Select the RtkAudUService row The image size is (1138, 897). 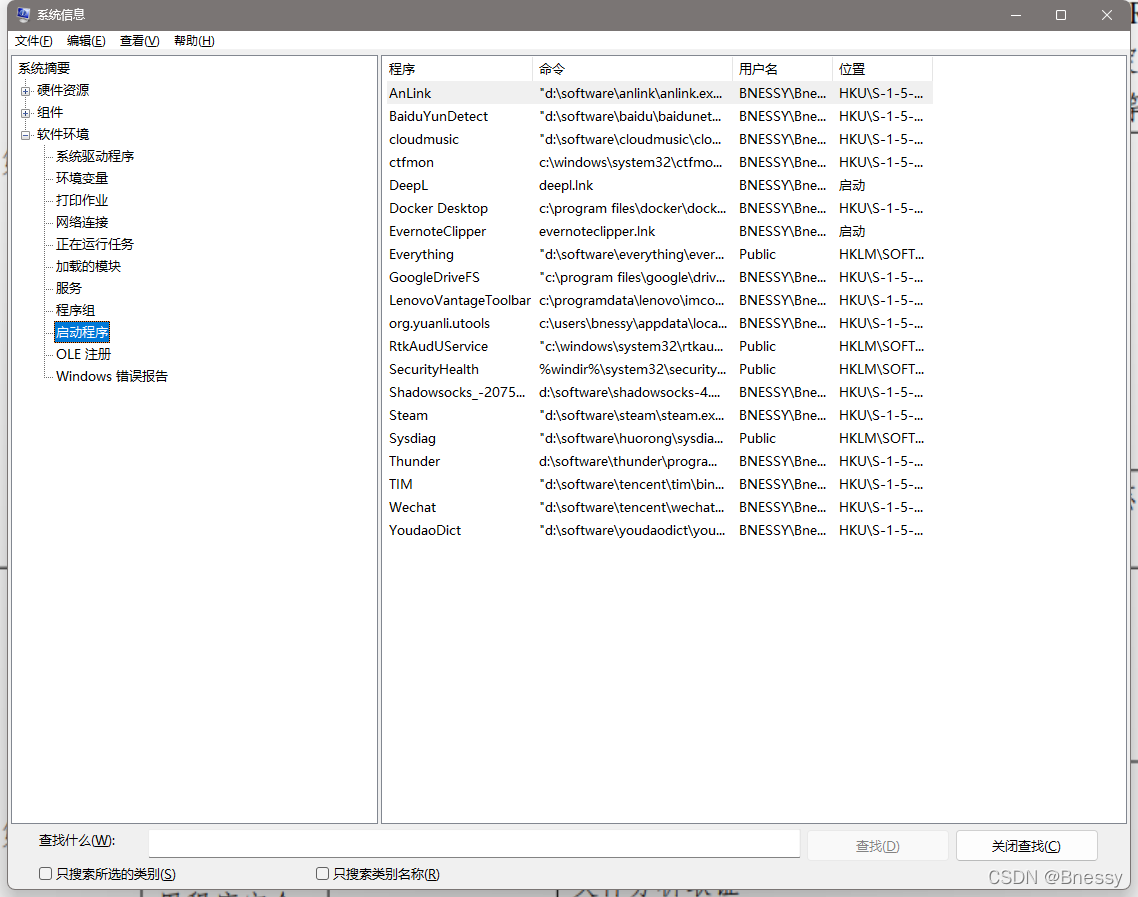point(658,346)
